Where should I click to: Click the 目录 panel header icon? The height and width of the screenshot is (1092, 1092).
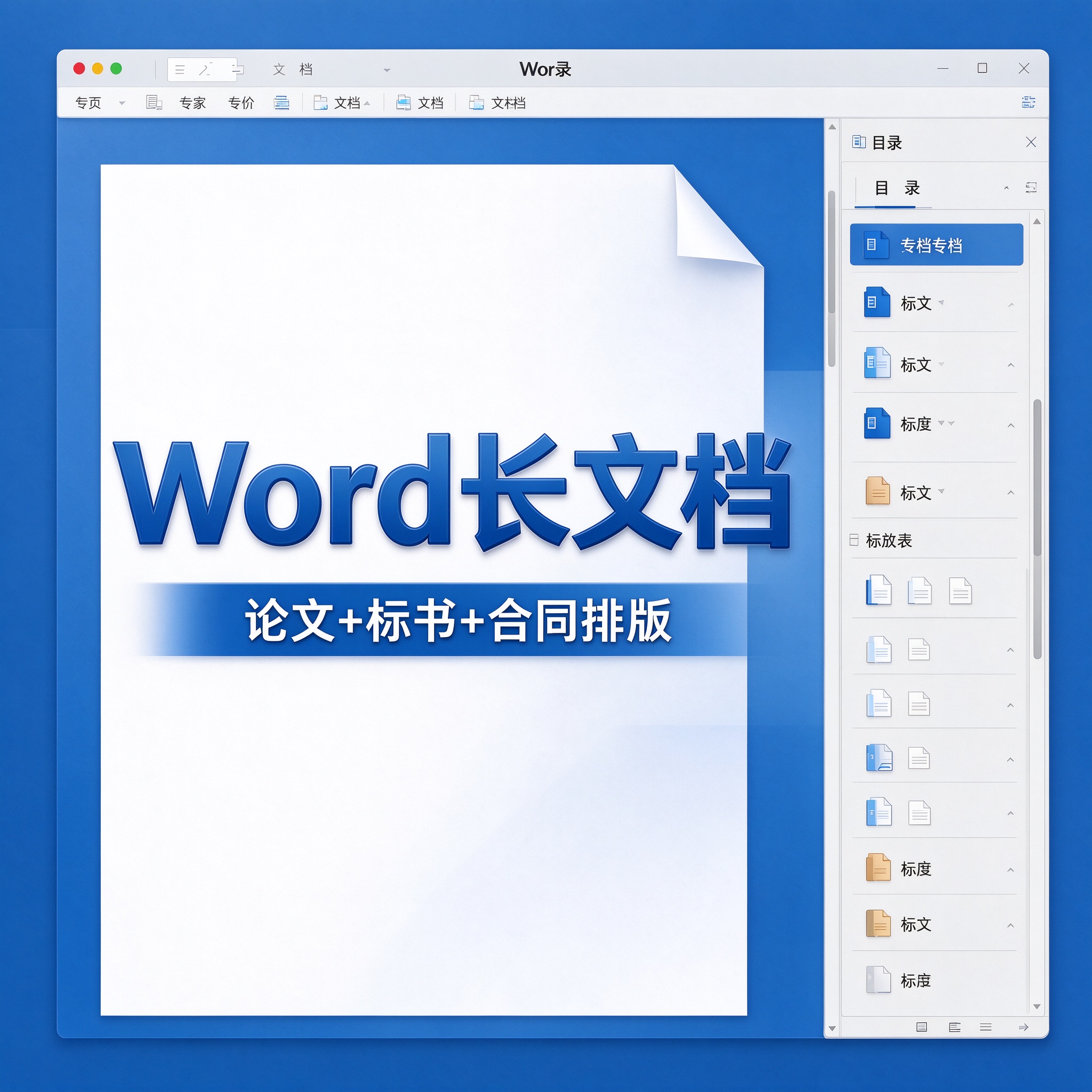click(858, 142)
